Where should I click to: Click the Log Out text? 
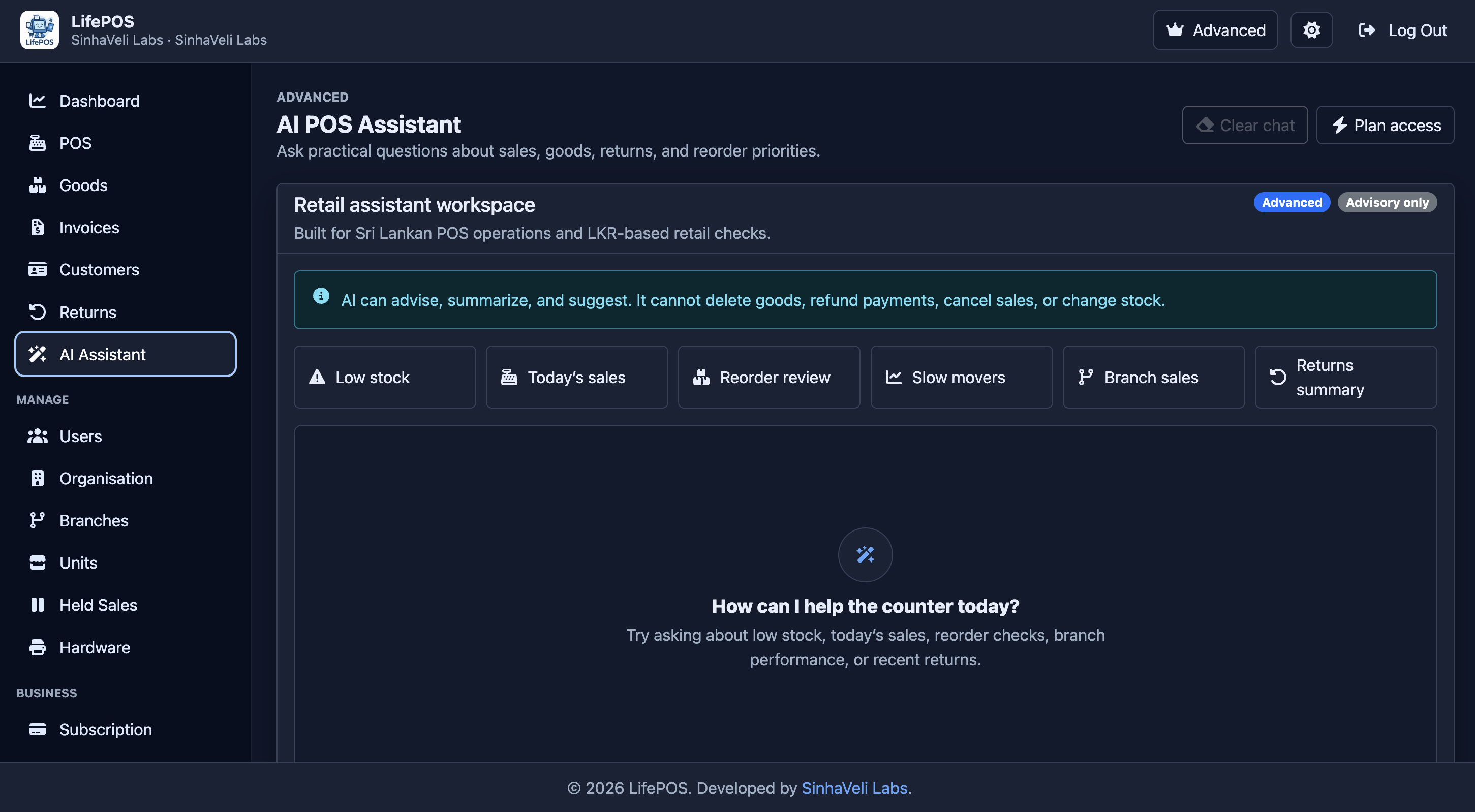[x=1418, y=30]
